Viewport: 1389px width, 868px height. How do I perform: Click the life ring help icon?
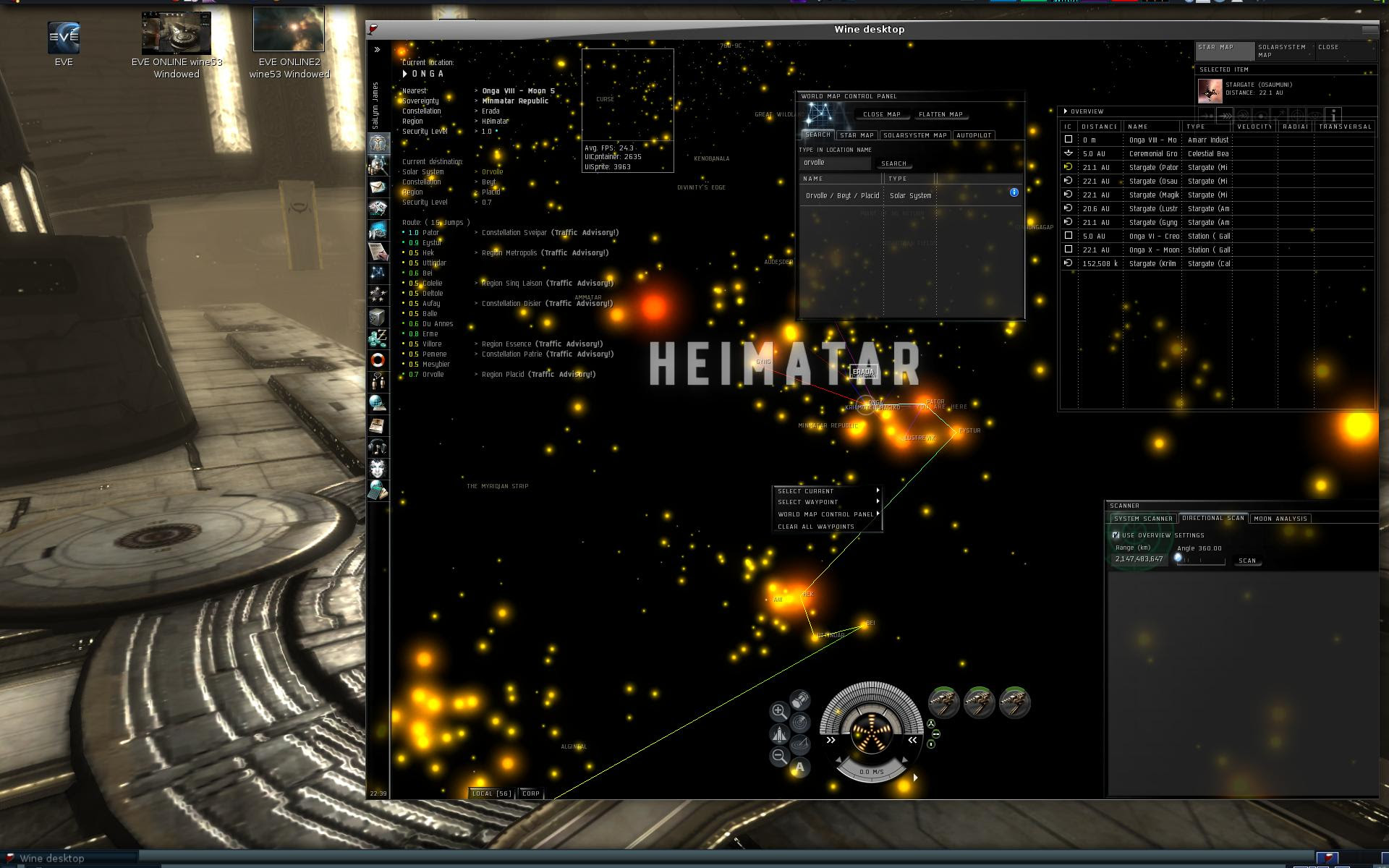pos(378,360)
